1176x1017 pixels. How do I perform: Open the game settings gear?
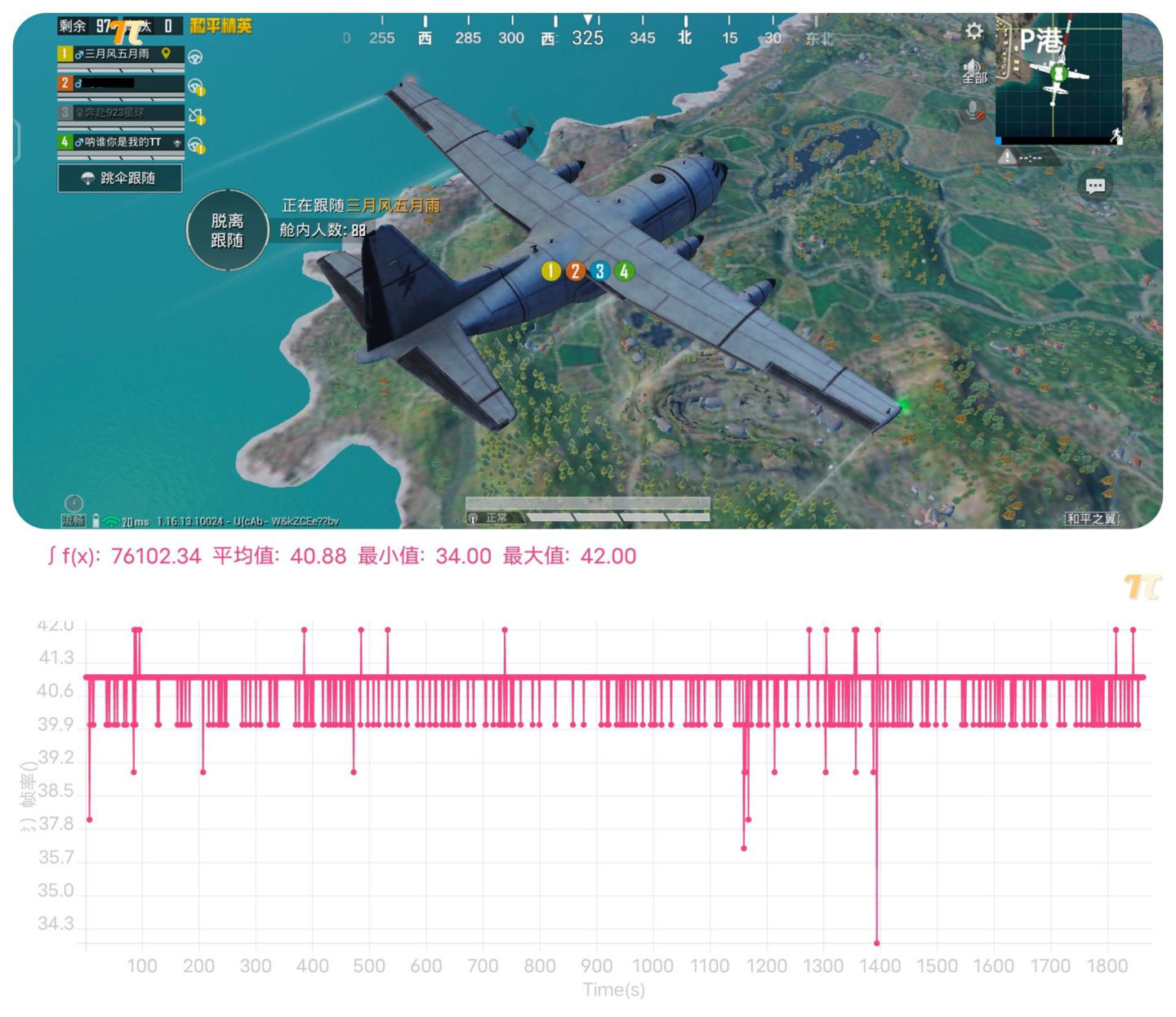[x=973, y=31]
